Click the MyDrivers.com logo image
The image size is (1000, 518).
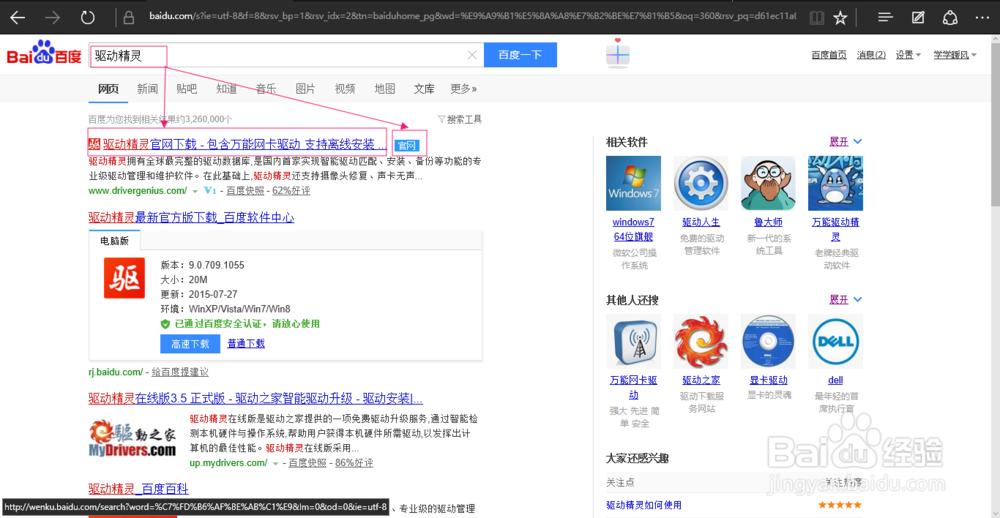132,438
